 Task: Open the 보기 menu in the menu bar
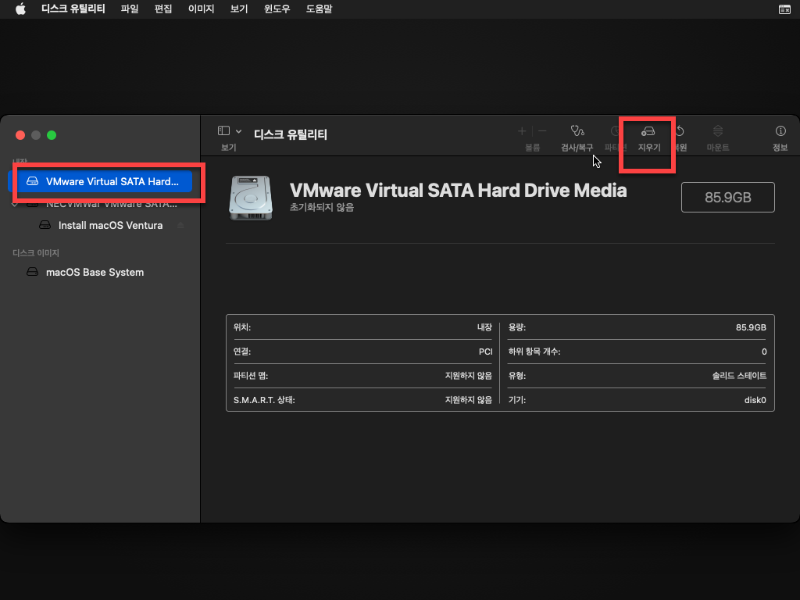(x=239, y=9)
